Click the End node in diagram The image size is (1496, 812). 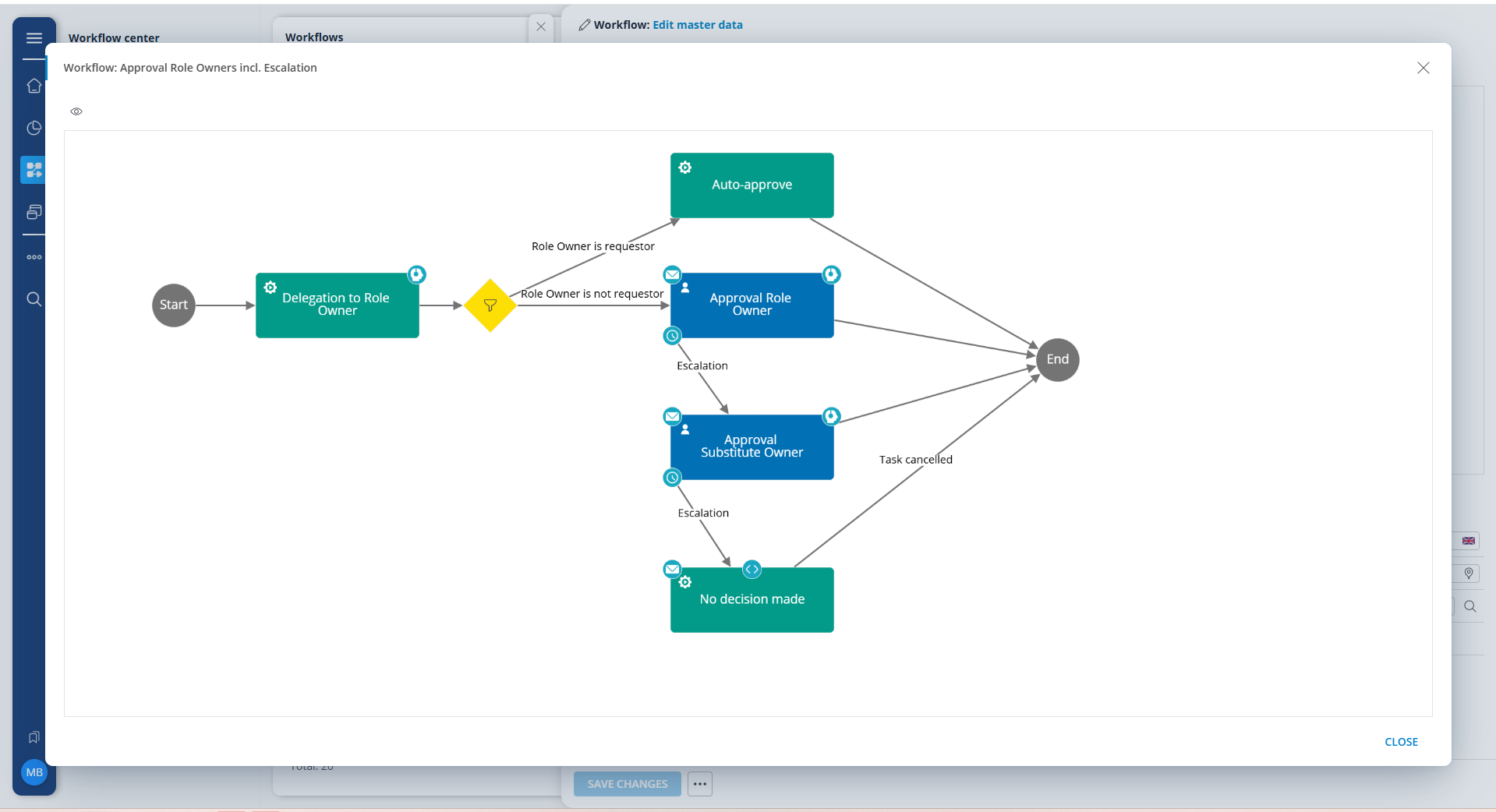pyautogui.click(x=1057, y=359)
